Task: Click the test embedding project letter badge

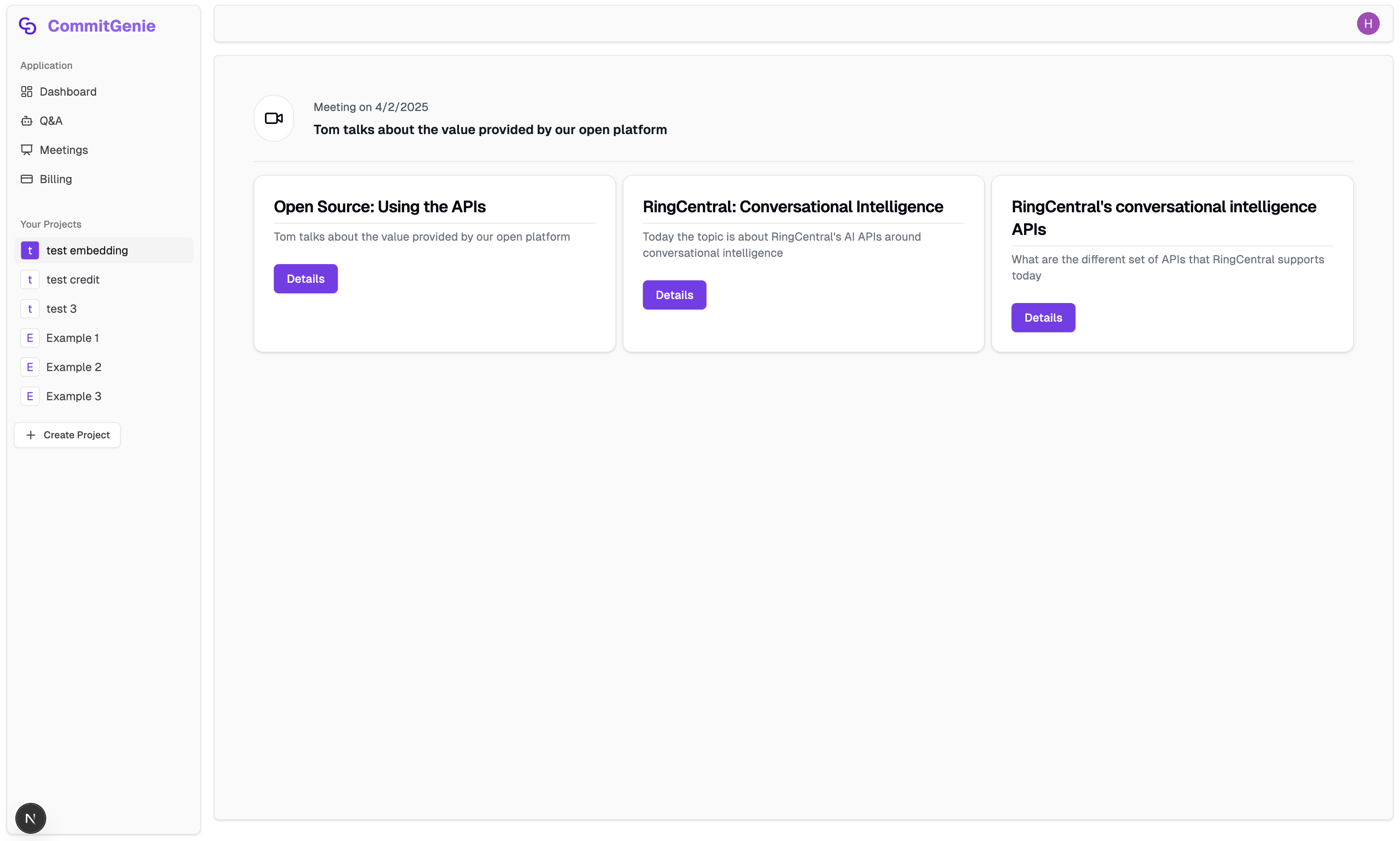Action: (30, 250)
